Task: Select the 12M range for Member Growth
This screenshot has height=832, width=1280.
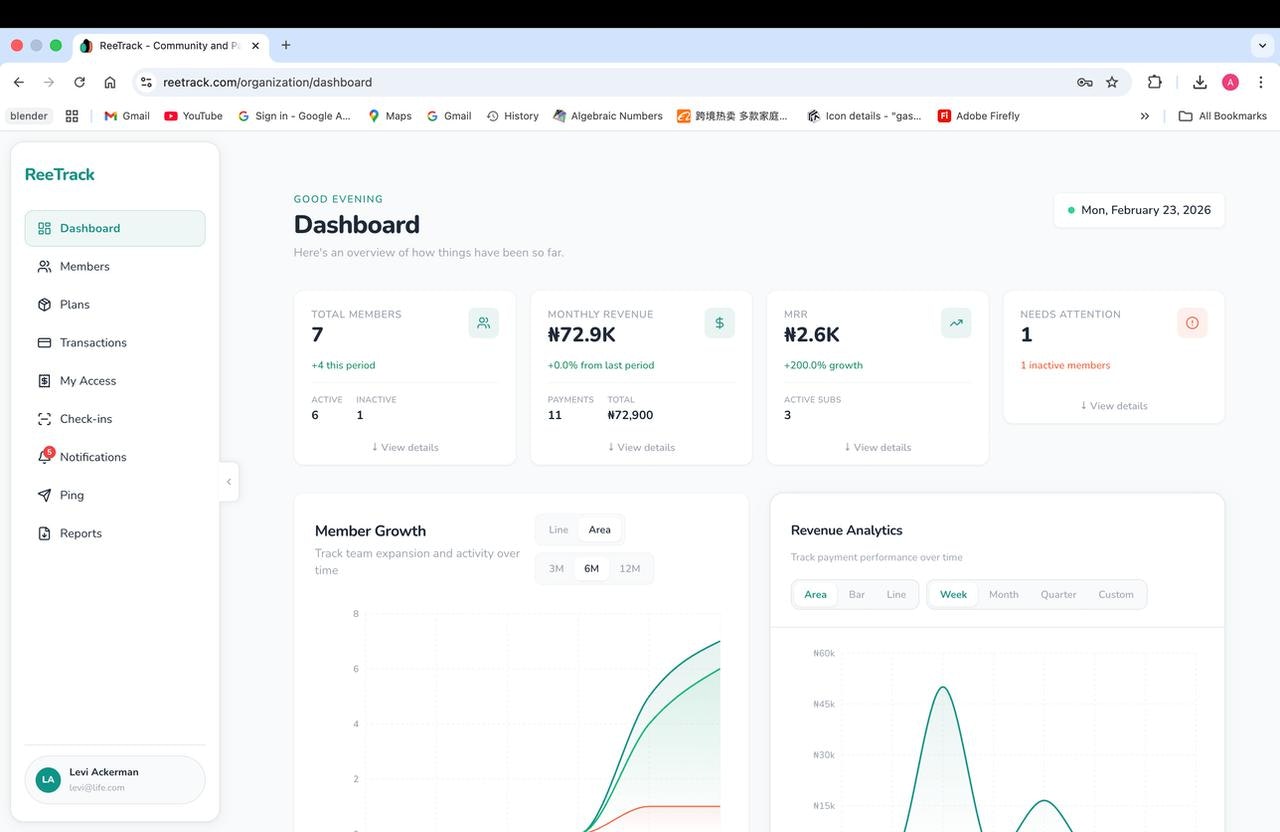Action: coord(630,567)
